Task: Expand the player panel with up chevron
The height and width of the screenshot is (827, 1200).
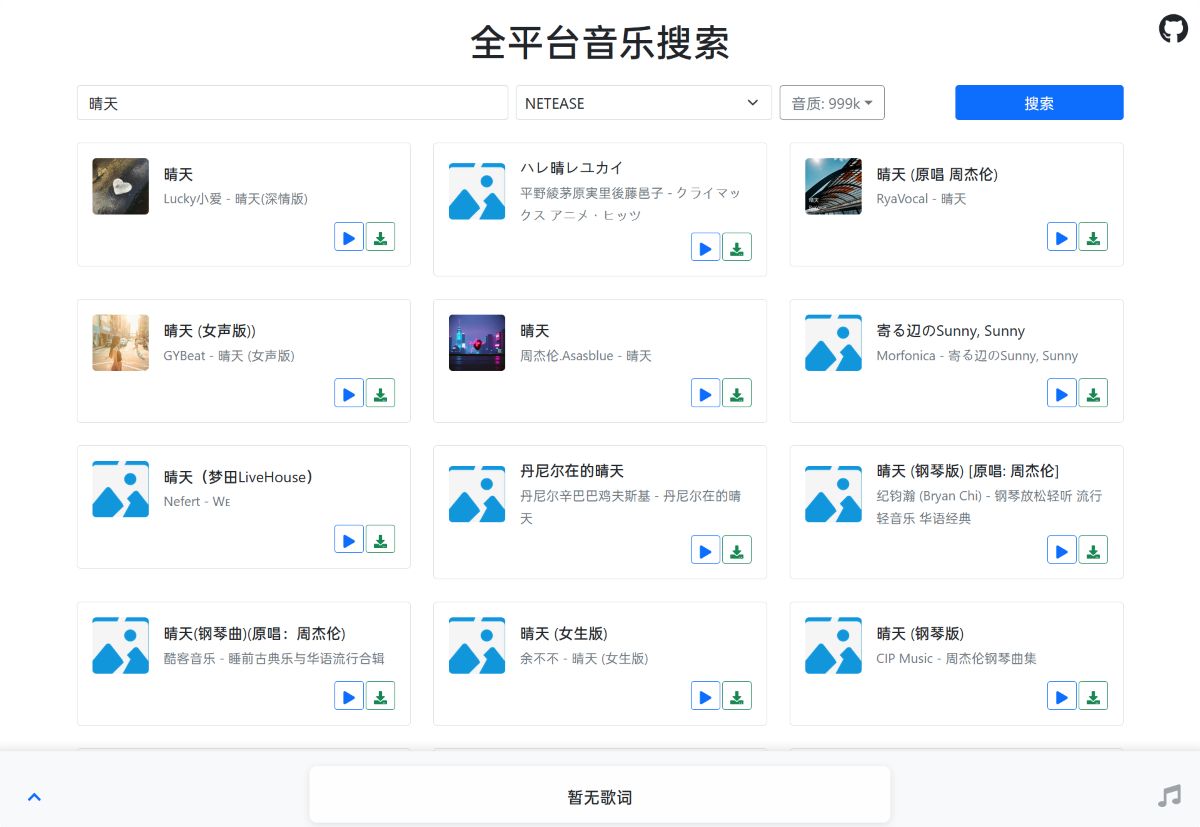Action: click(34, 797)
